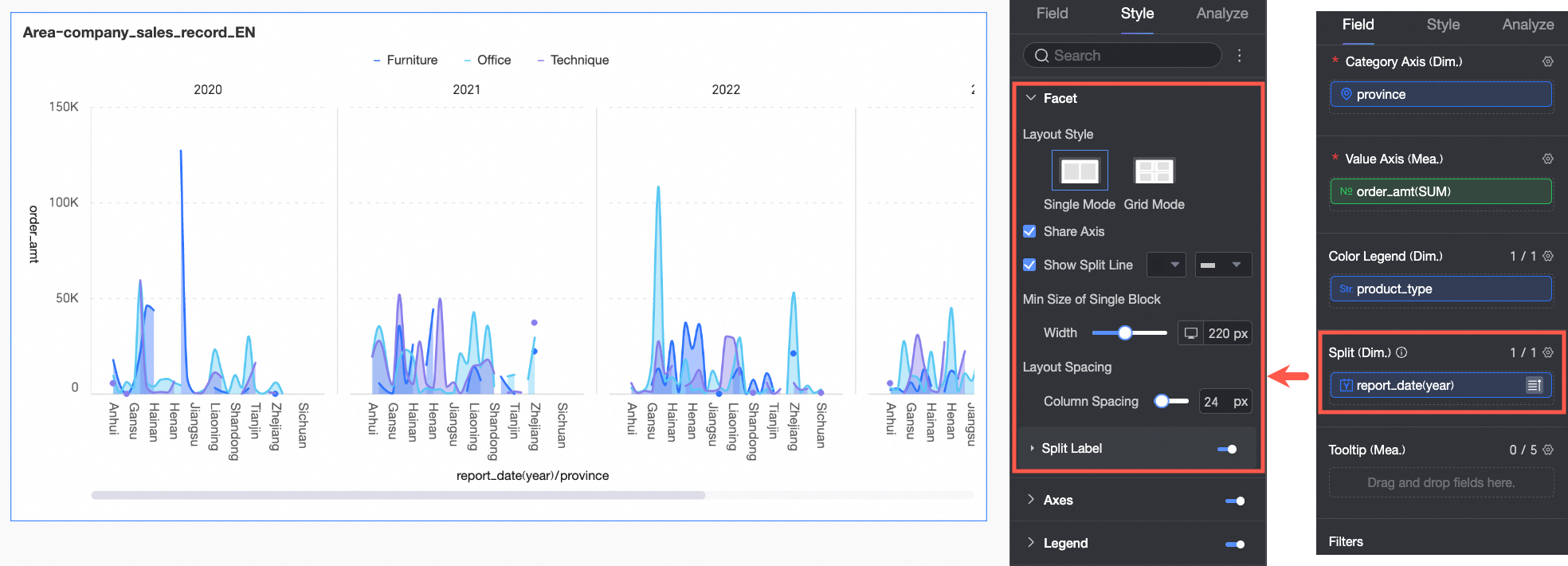Click the date type icon on report_date field
The width and height of the screenshot is (1568, 566).
[x=1346, y=386]
